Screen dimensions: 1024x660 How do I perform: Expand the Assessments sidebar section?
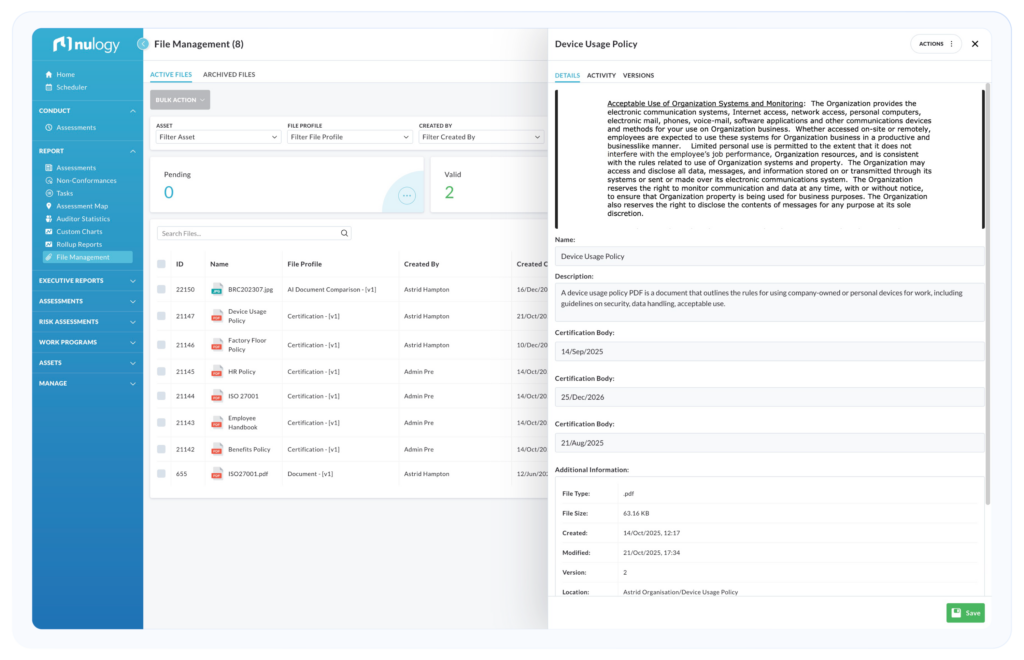click(88, 302)
